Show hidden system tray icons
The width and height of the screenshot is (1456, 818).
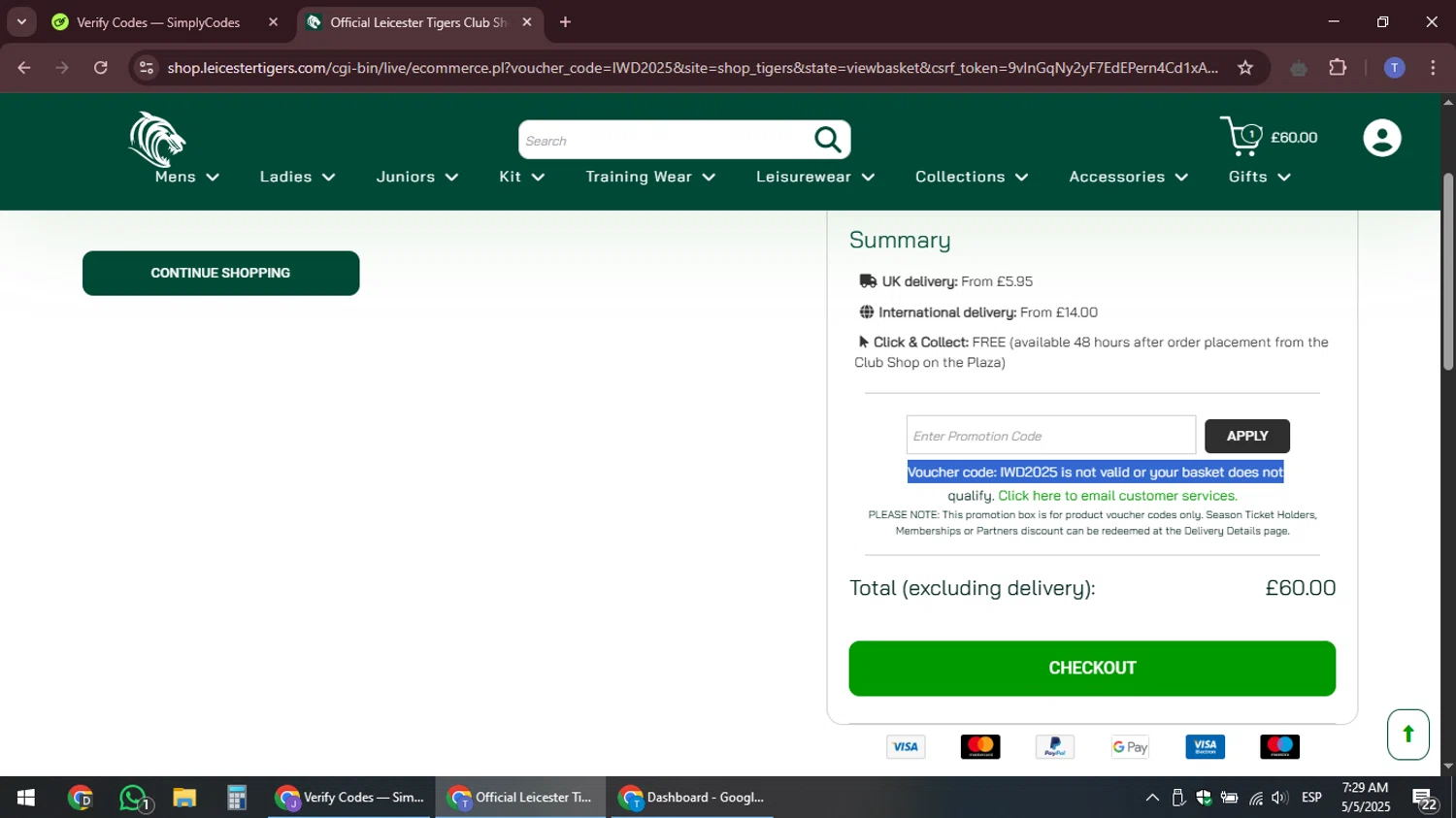coord(1152,798)
